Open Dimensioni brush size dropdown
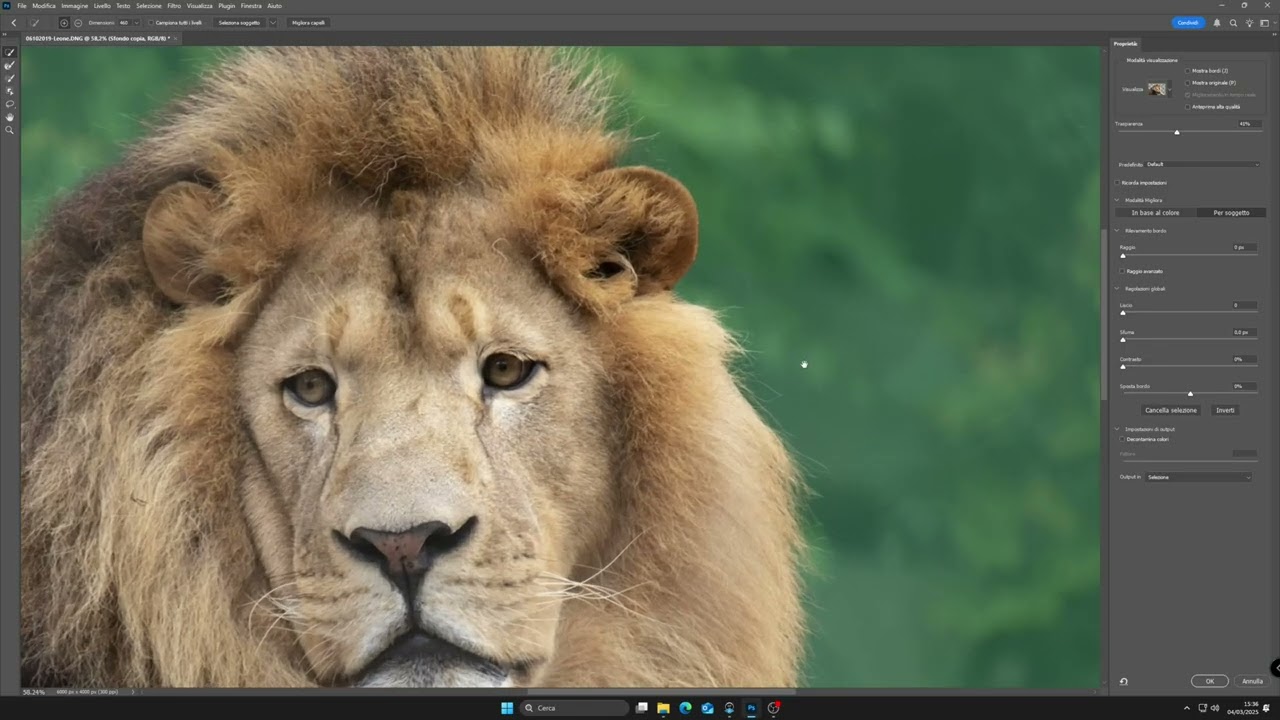The height and width of the screenshot is (720, 1280). point(136,22)
